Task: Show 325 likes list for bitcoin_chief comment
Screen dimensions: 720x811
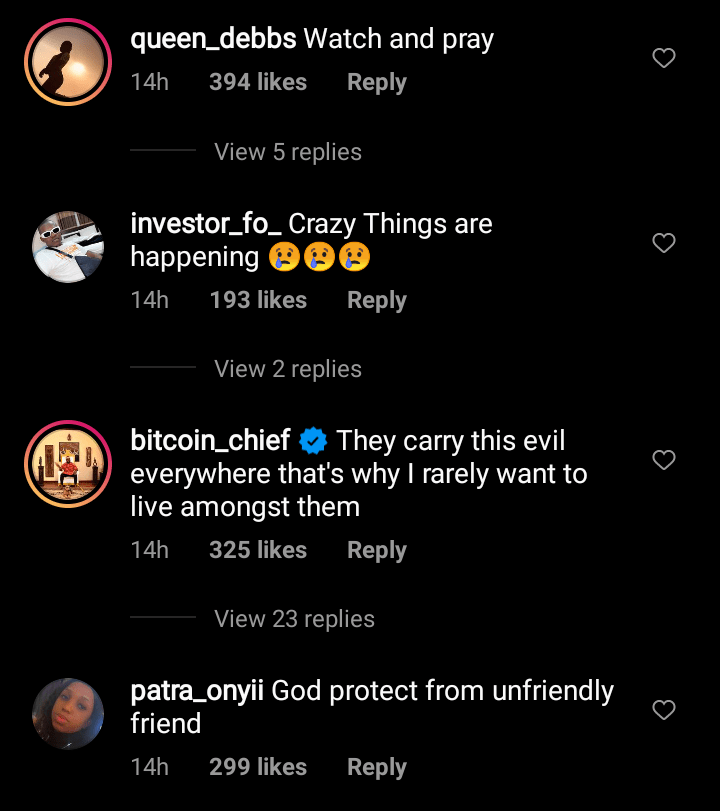Action: (257, 550)
